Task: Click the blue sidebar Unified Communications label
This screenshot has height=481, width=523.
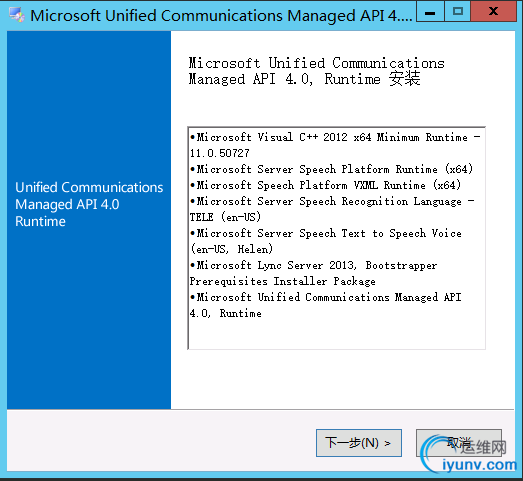Action: (89, 204)
